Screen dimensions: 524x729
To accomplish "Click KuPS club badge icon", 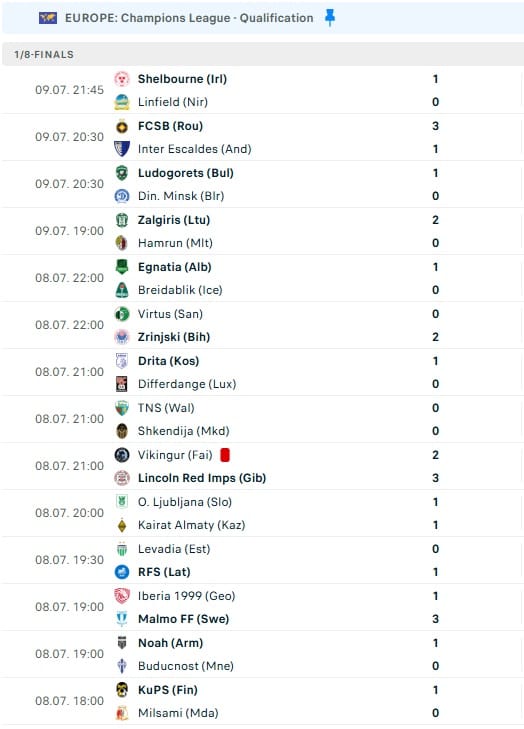I will 122,689.
